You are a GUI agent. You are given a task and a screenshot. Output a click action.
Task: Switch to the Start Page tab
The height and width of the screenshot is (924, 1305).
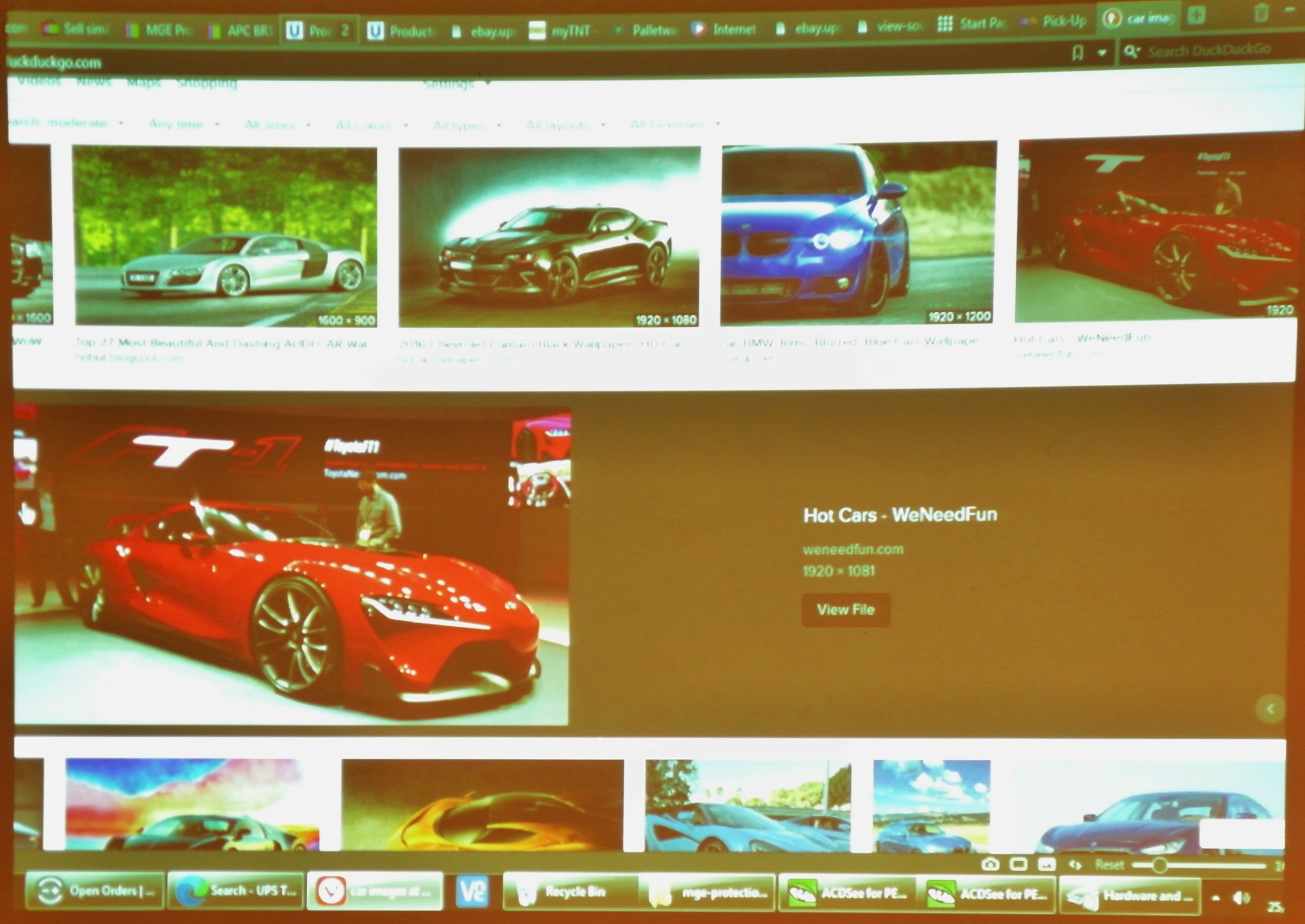pyautogui.click(x=972, y=24)
